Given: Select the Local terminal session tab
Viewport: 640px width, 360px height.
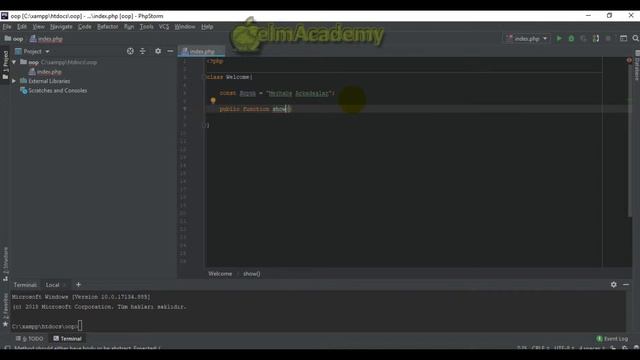Looking at the screenshot, I should click(52, 285).
